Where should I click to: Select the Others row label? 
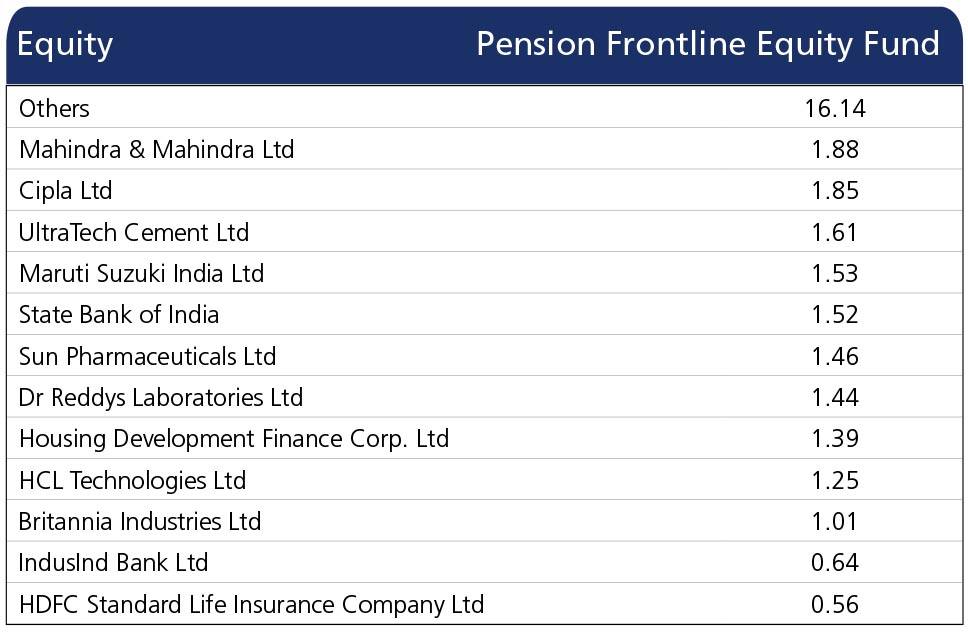point(54,109)
